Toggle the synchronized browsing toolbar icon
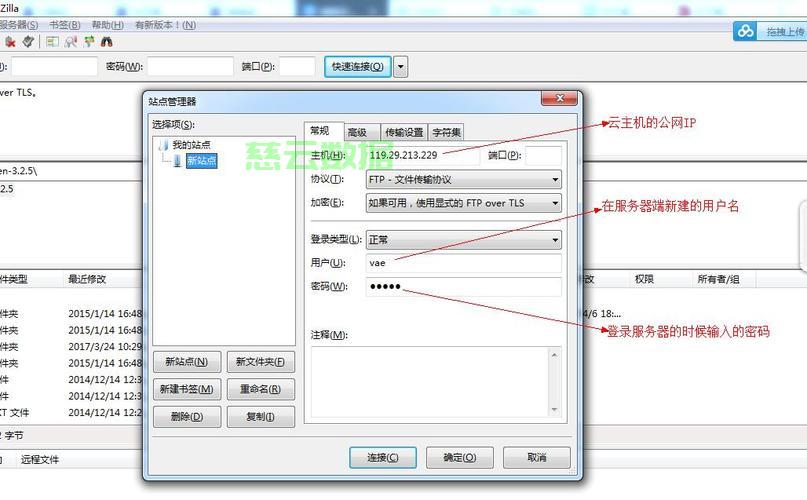Image resolution: width=807 pixels, height=500 pixels. (x=89, y=42)
